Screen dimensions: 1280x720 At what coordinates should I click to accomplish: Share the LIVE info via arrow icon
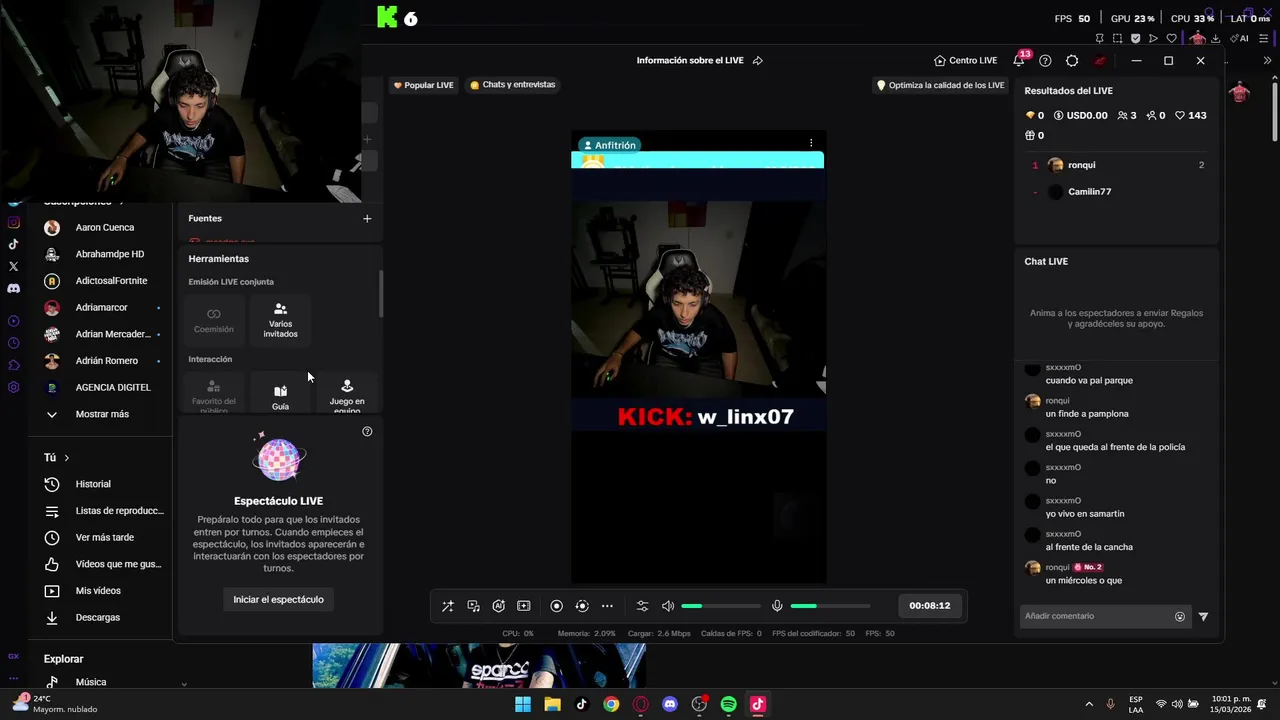click(758, 60)
